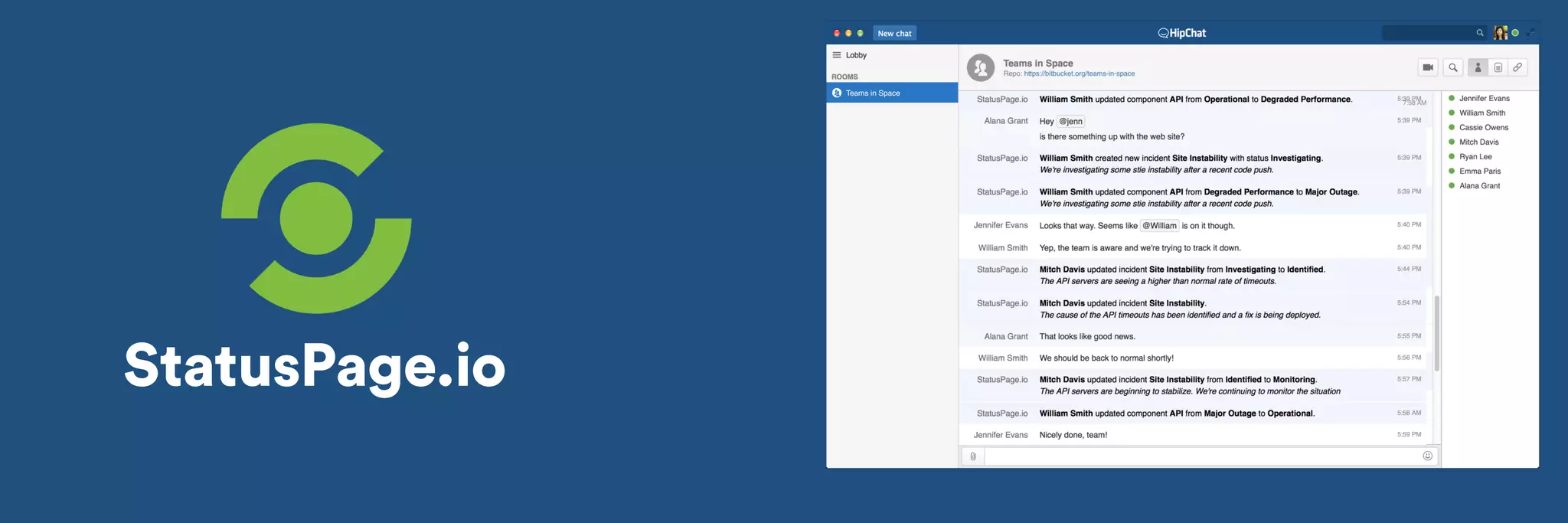The height and width of the screenshot is (523, 1568).
Task: Select Mitch Davis in member list
Action: coord(1478,142)
